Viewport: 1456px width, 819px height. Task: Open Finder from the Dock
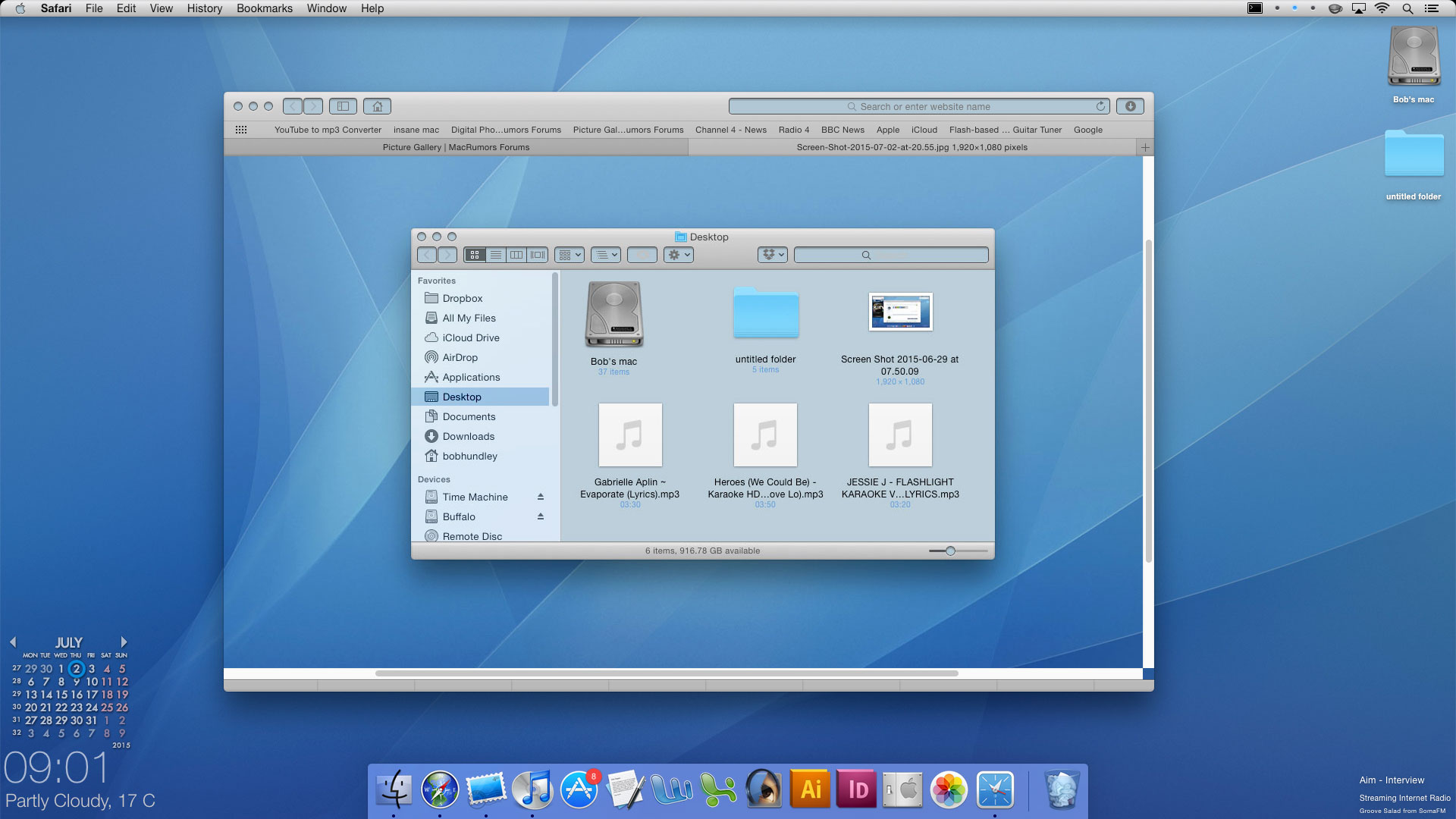pyautogui.click(x=394, y=789)
